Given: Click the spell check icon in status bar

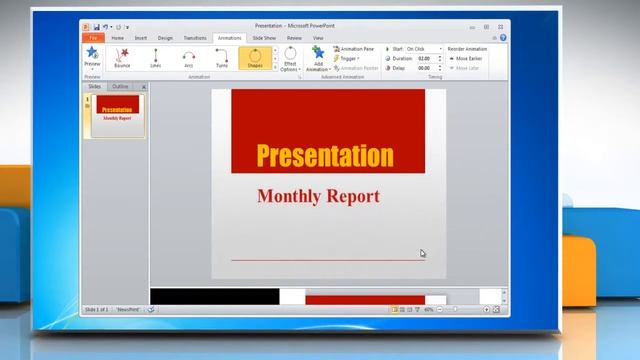Looking at the screenshot, I should (151, 310).
